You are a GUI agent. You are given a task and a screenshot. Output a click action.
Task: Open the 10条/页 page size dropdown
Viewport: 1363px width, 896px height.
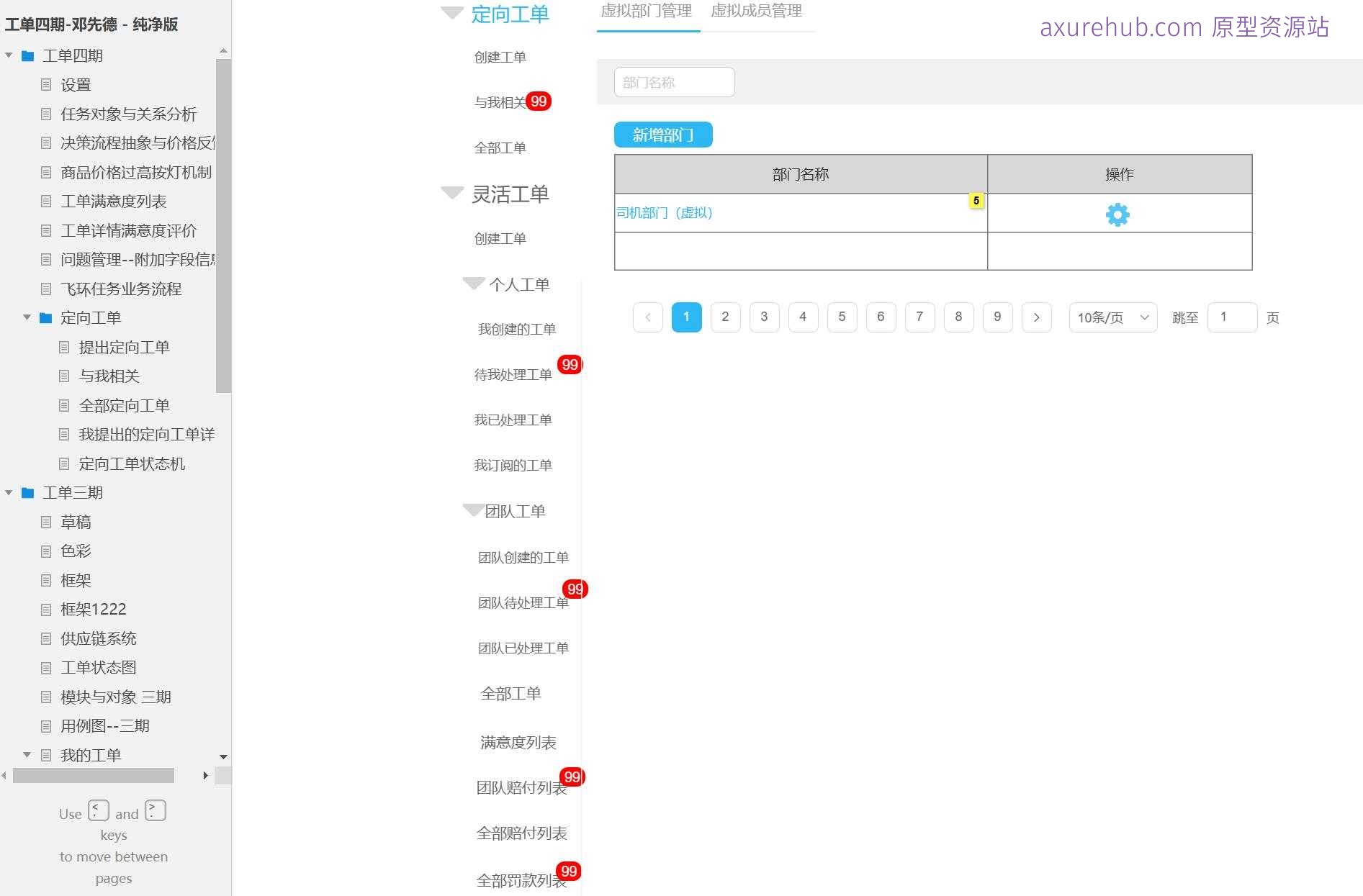(1111, 317)
